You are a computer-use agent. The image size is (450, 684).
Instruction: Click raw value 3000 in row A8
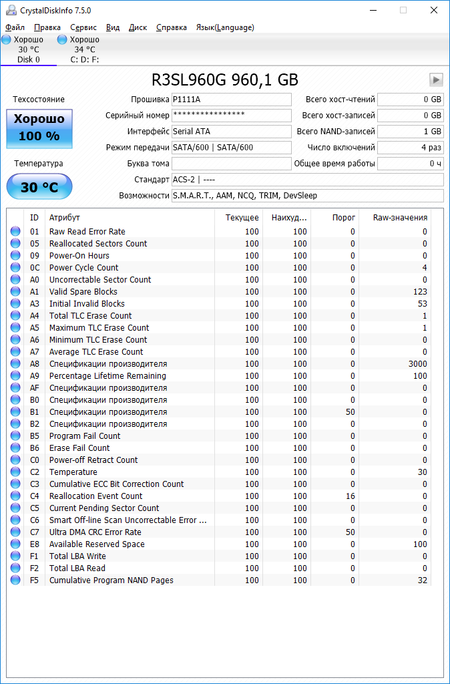point(418,364)
